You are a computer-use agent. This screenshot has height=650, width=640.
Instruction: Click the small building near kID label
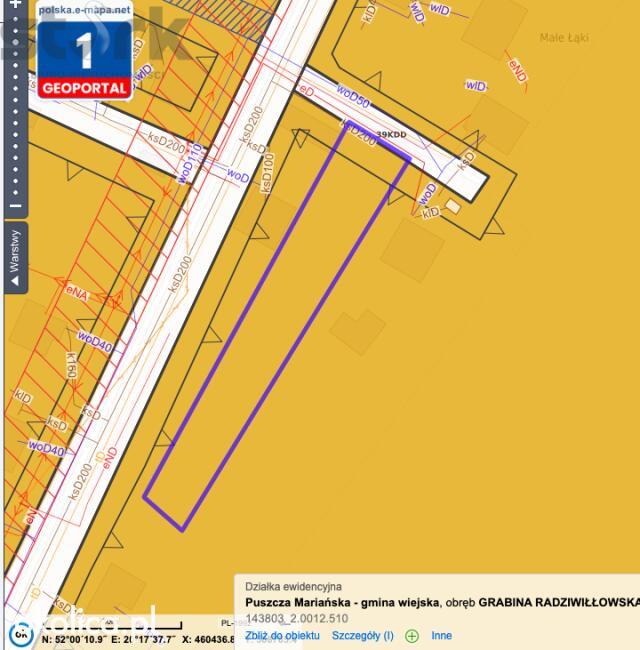coord(453,206)
